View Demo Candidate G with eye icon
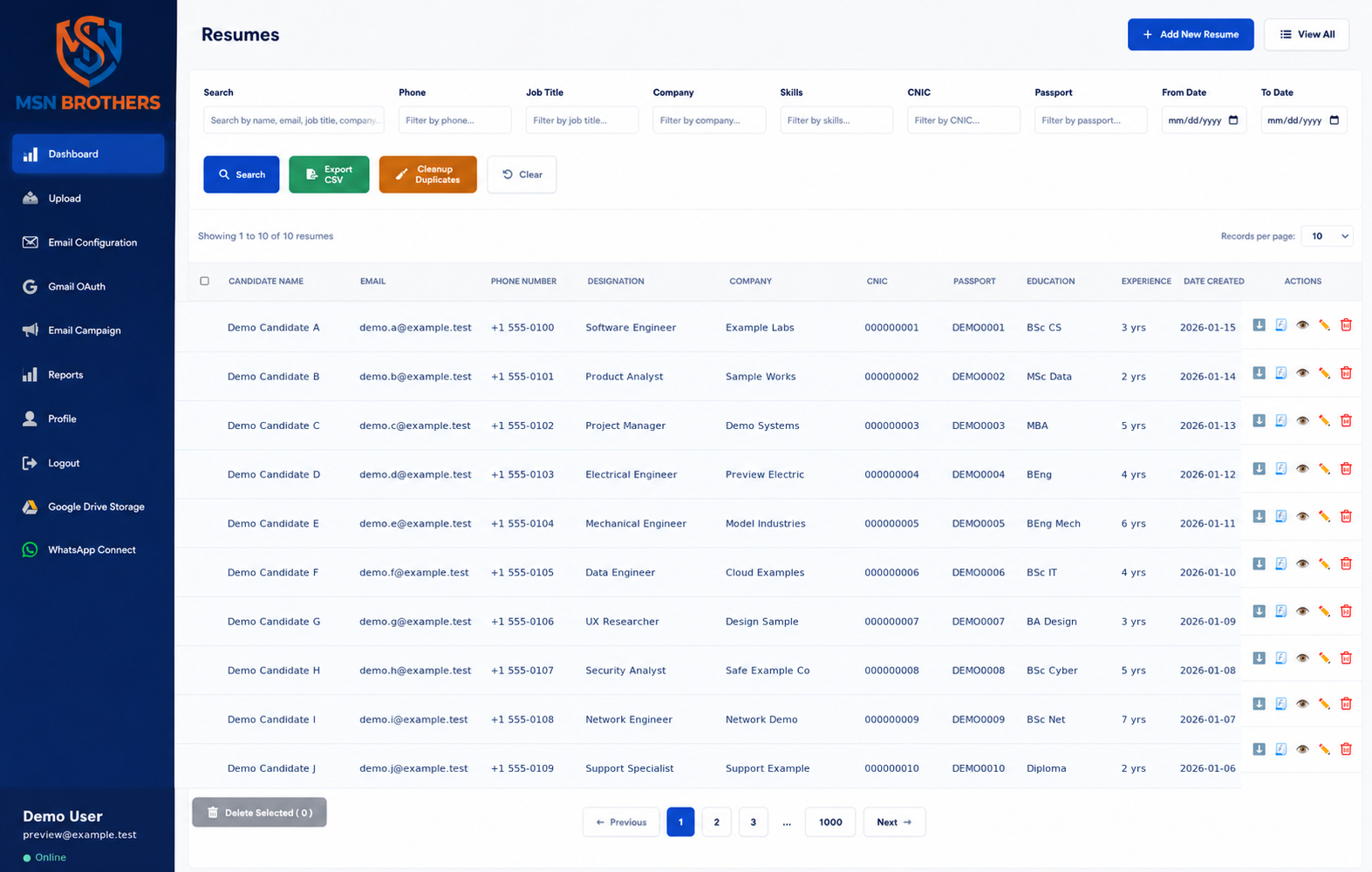 [x=1302, y=610]
